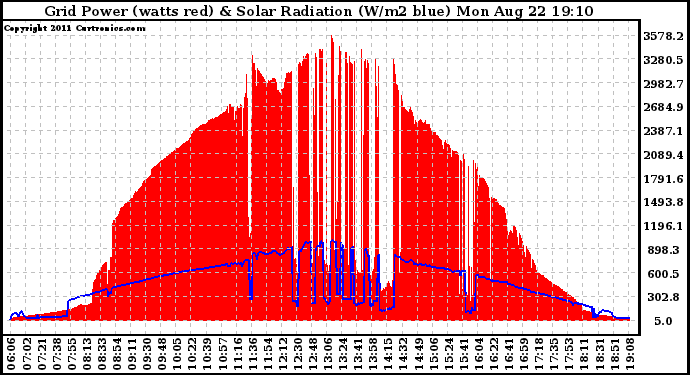Click the 07:55 time label
The image size is (690, 375).
(x=71, y=354)
